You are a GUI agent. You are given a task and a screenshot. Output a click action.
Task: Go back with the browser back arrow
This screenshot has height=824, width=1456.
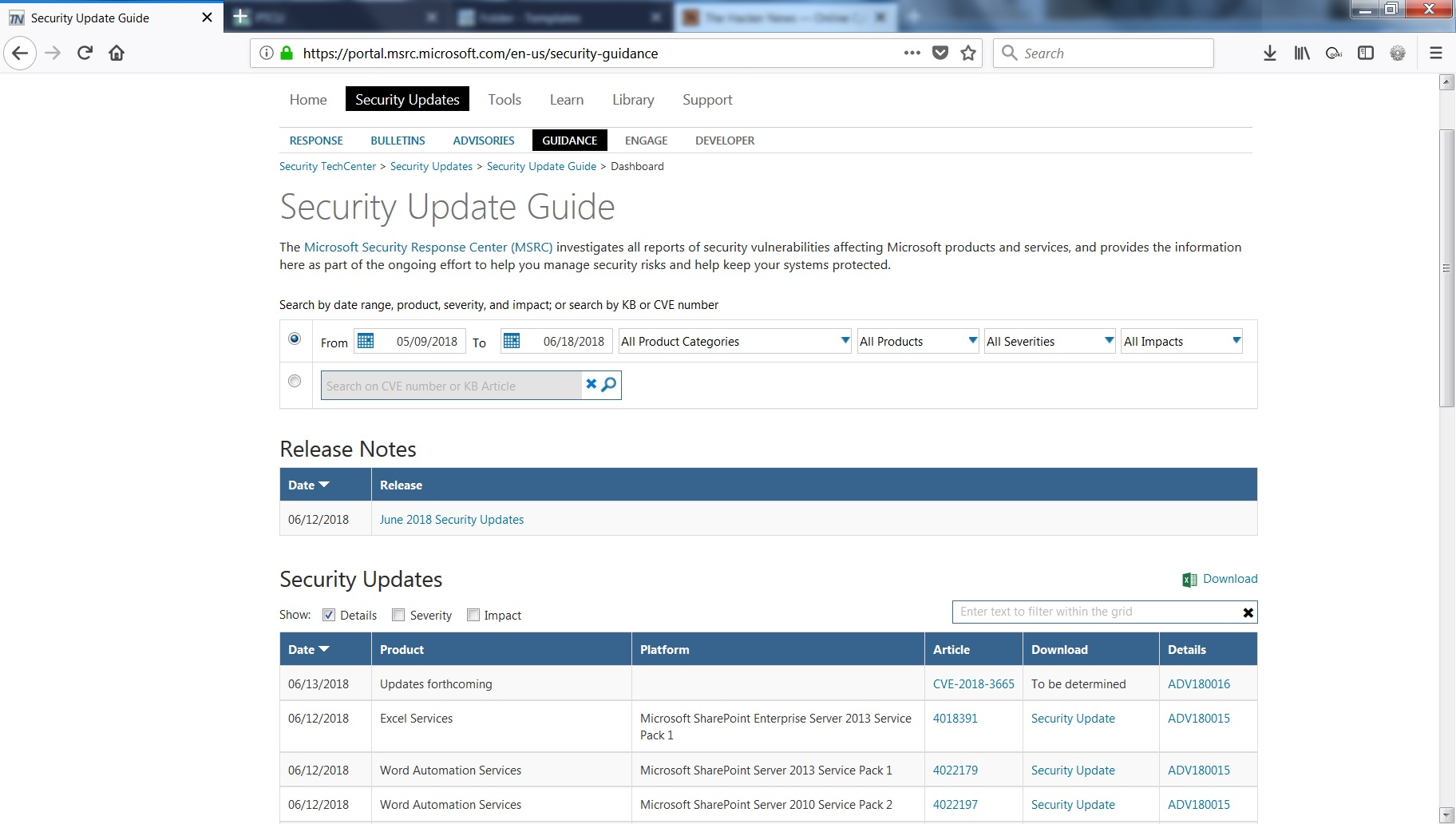tap(20, 53)
